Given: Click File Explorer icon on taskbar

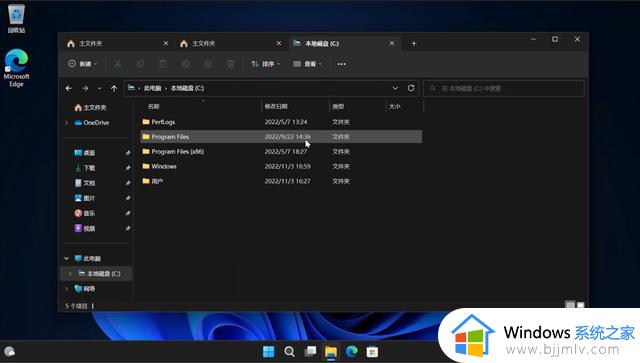Looking at the screenshot, I should click(x=331, y=352).
